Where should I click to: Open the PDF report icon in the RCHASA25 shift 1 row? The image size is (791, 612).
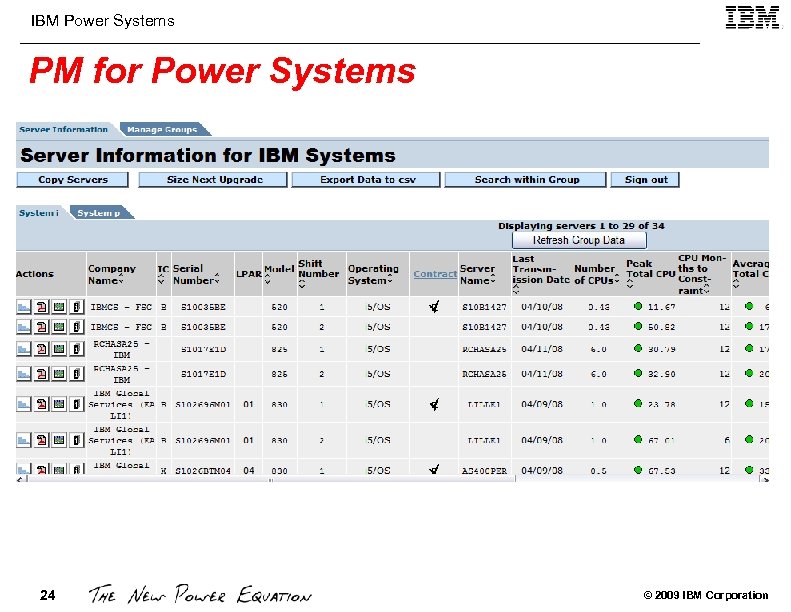point(42,349)
